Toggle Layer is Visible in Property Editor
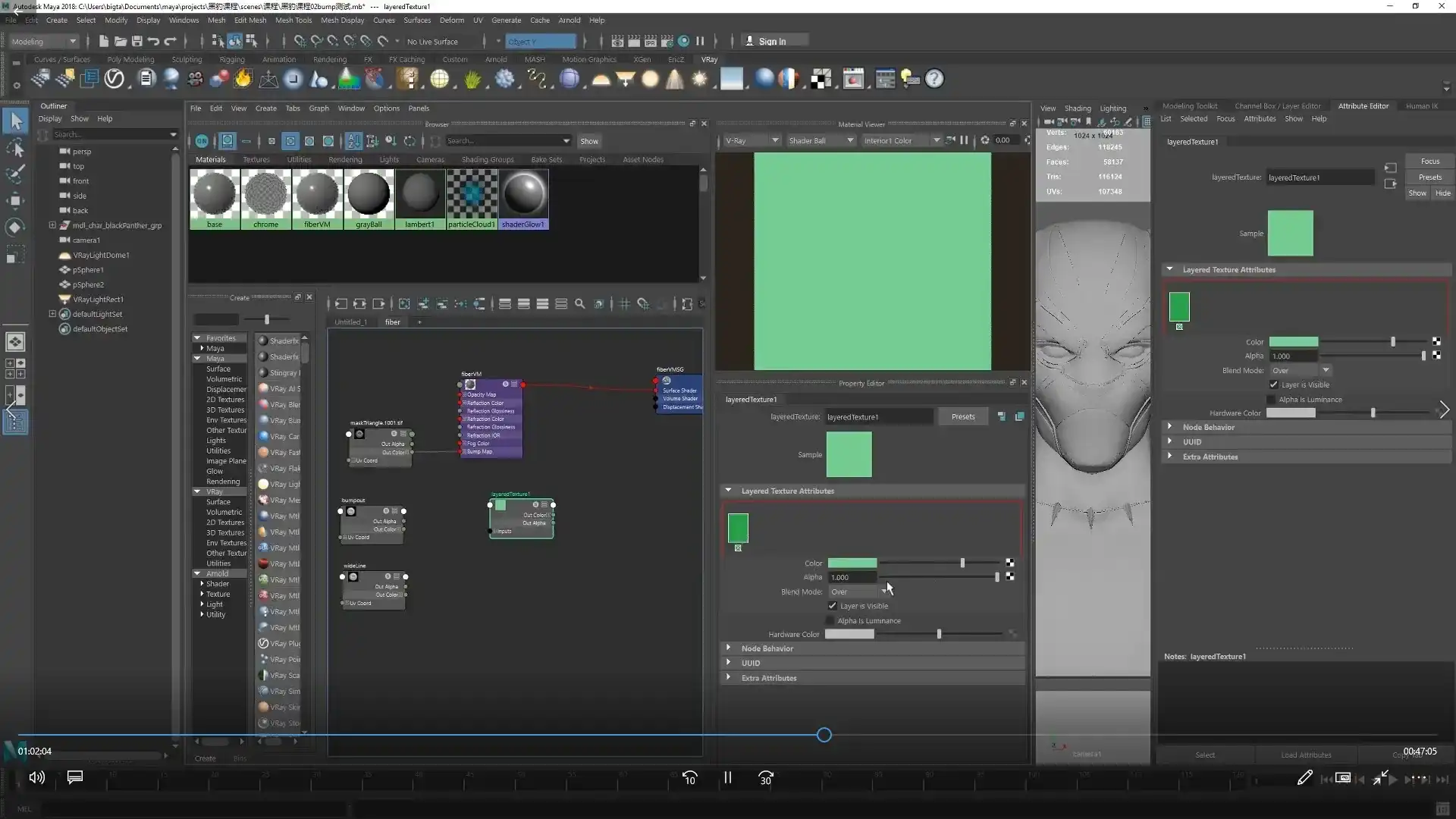This screenshot has height=819, width=1456. coord(833,606)
